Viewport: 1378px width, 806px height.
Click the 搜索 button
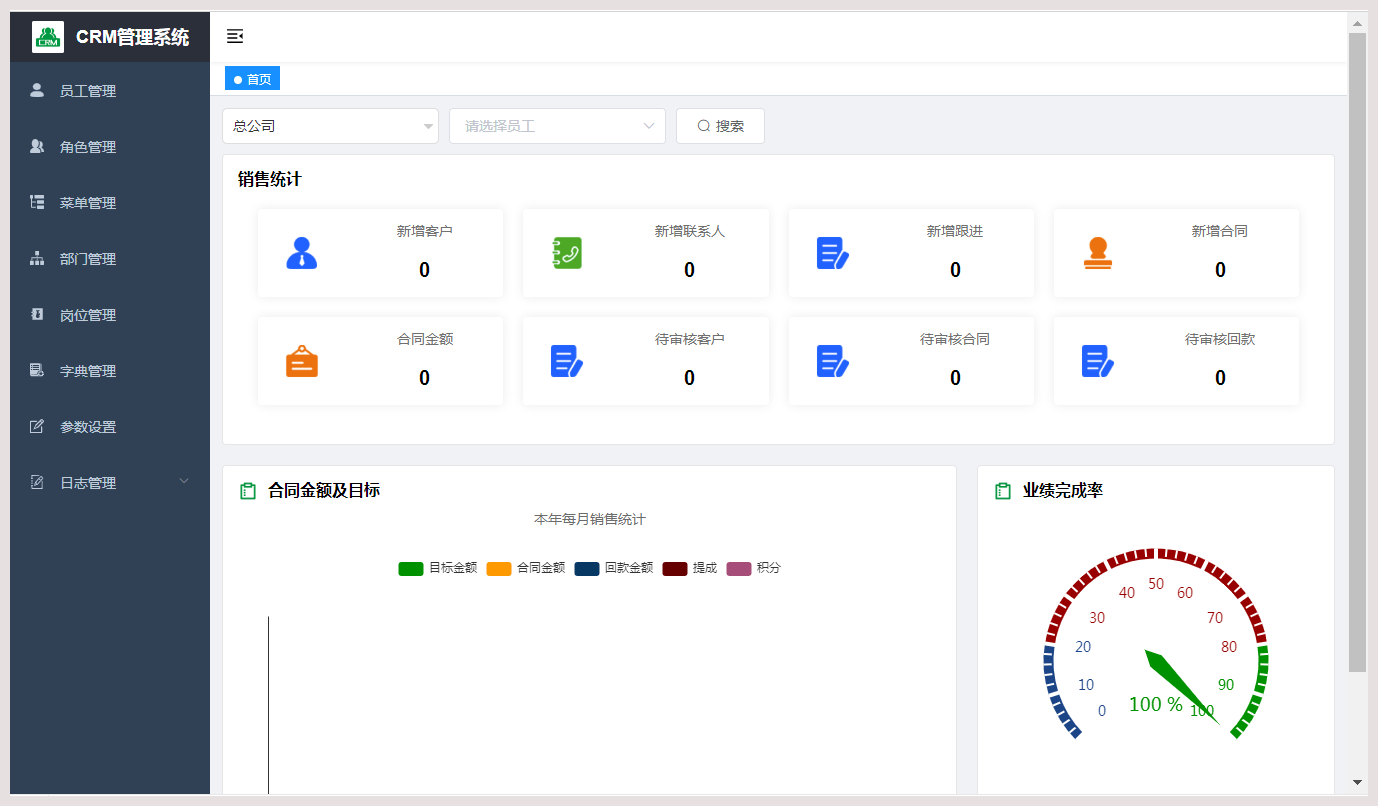tap(720, 126)
